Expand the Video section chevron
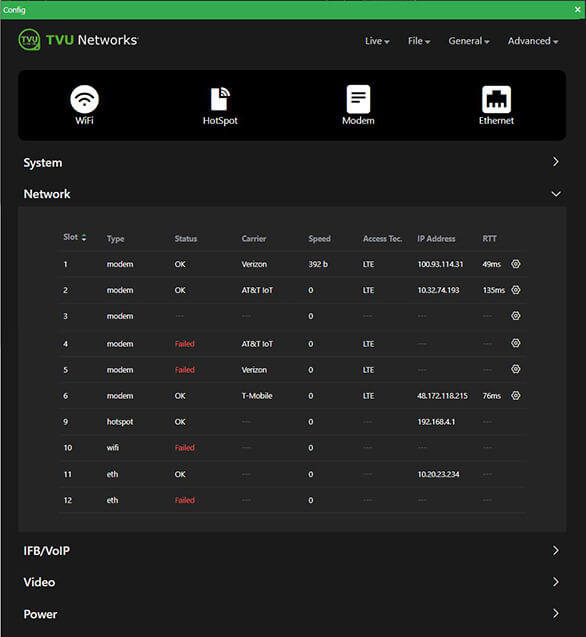Image resolution: width=586 pixels, height=637 pixels. coord(556,582)
